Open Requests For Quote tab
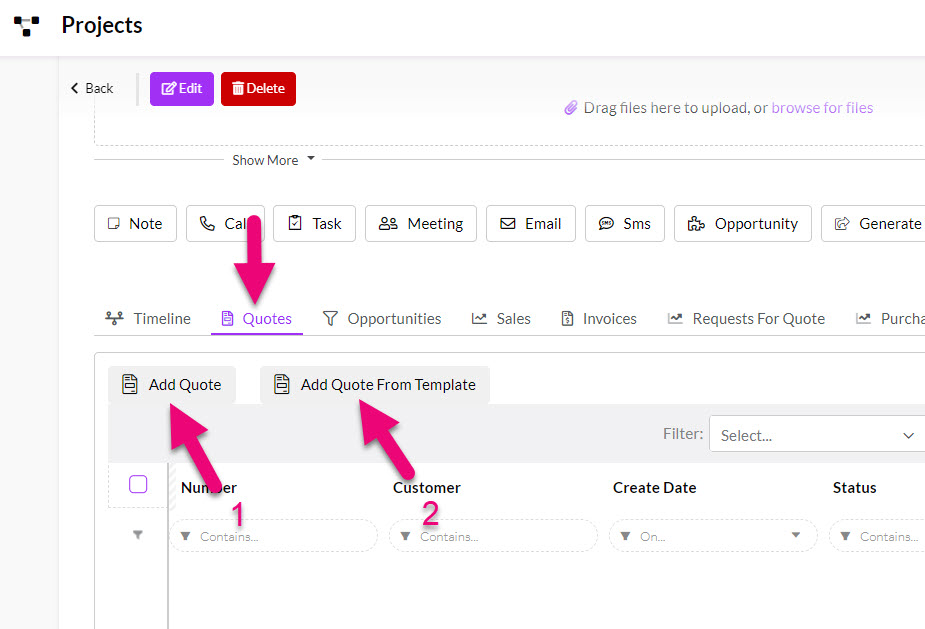The width and height of the screenshot is (925, 629). coord(746,319)
